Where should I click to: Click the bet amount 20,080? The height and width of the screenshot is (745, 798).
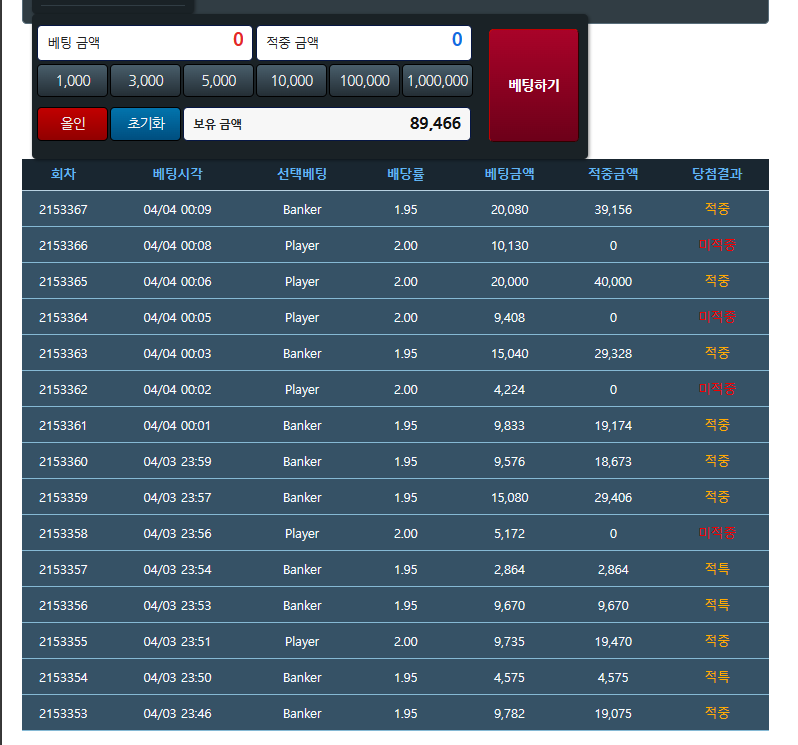(509, 210)
